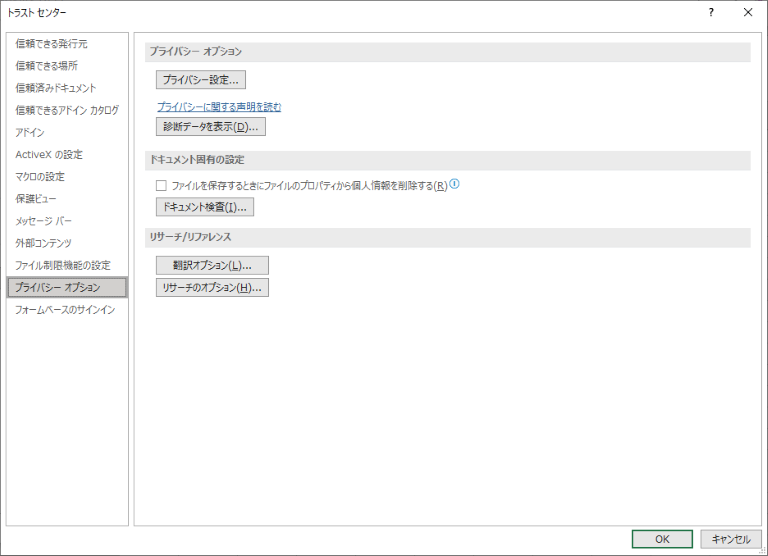
Task: Select 信頼できる発行元 in the sidebar
Action: (x=51, y=44)
